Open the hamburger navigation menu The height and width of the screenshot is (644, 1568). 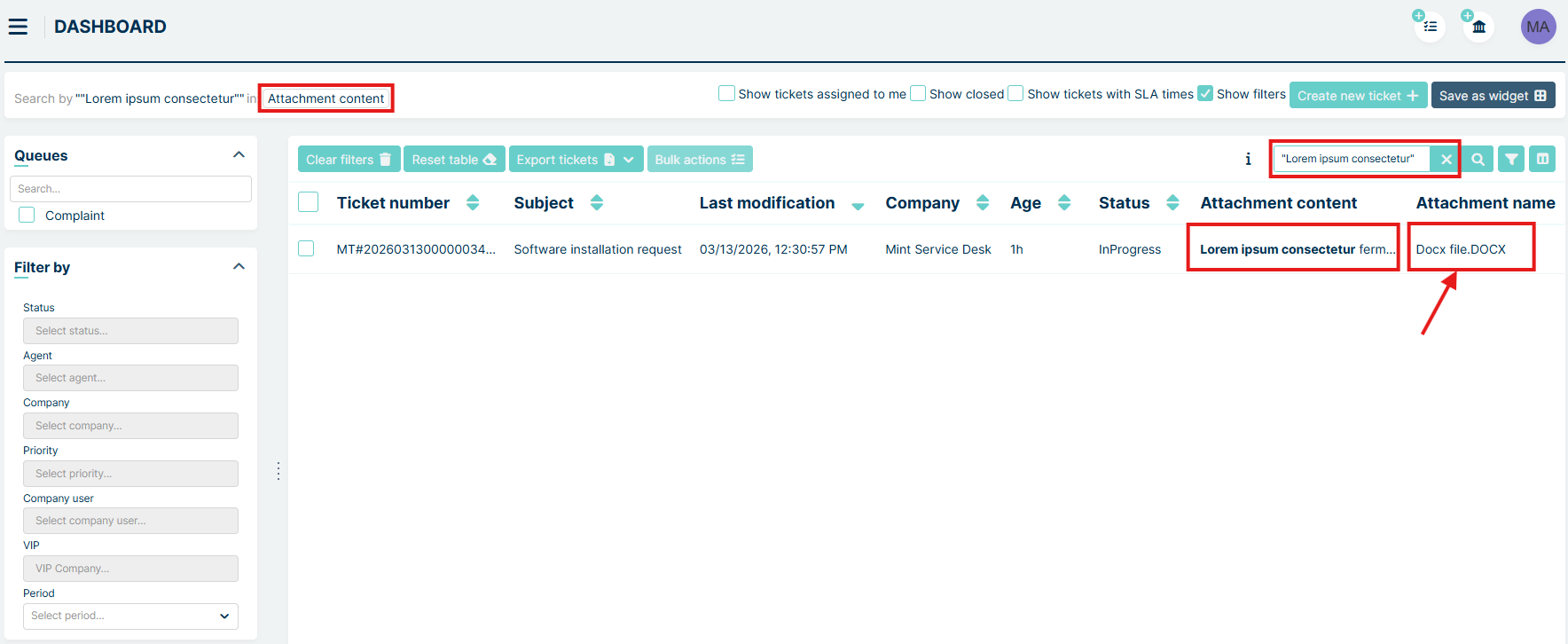tap(18, 27)
